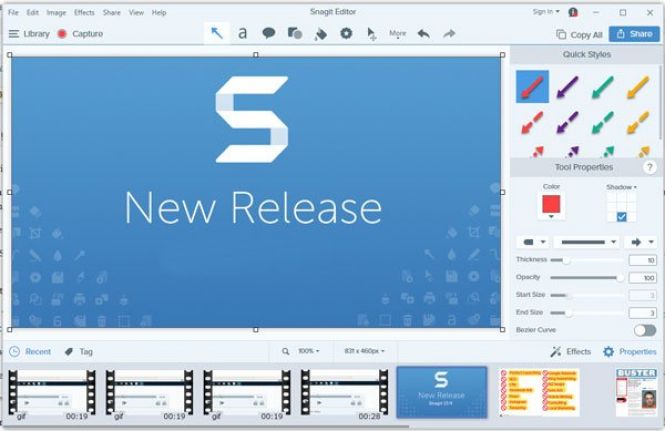Open the Image menu
Viewport: 665px width, 431px height.
(56, 13)
